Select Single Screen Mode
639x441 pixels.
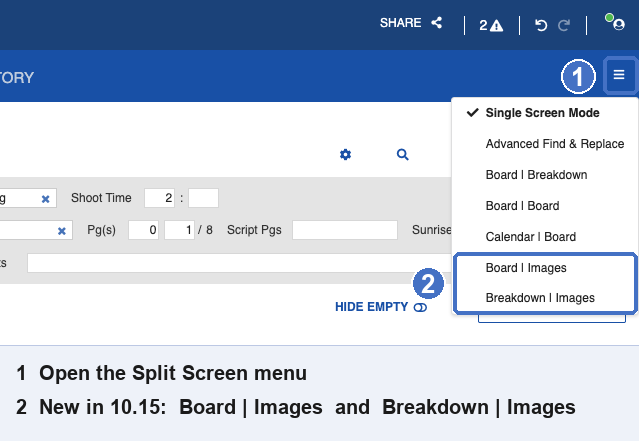[x=544, y=112]
